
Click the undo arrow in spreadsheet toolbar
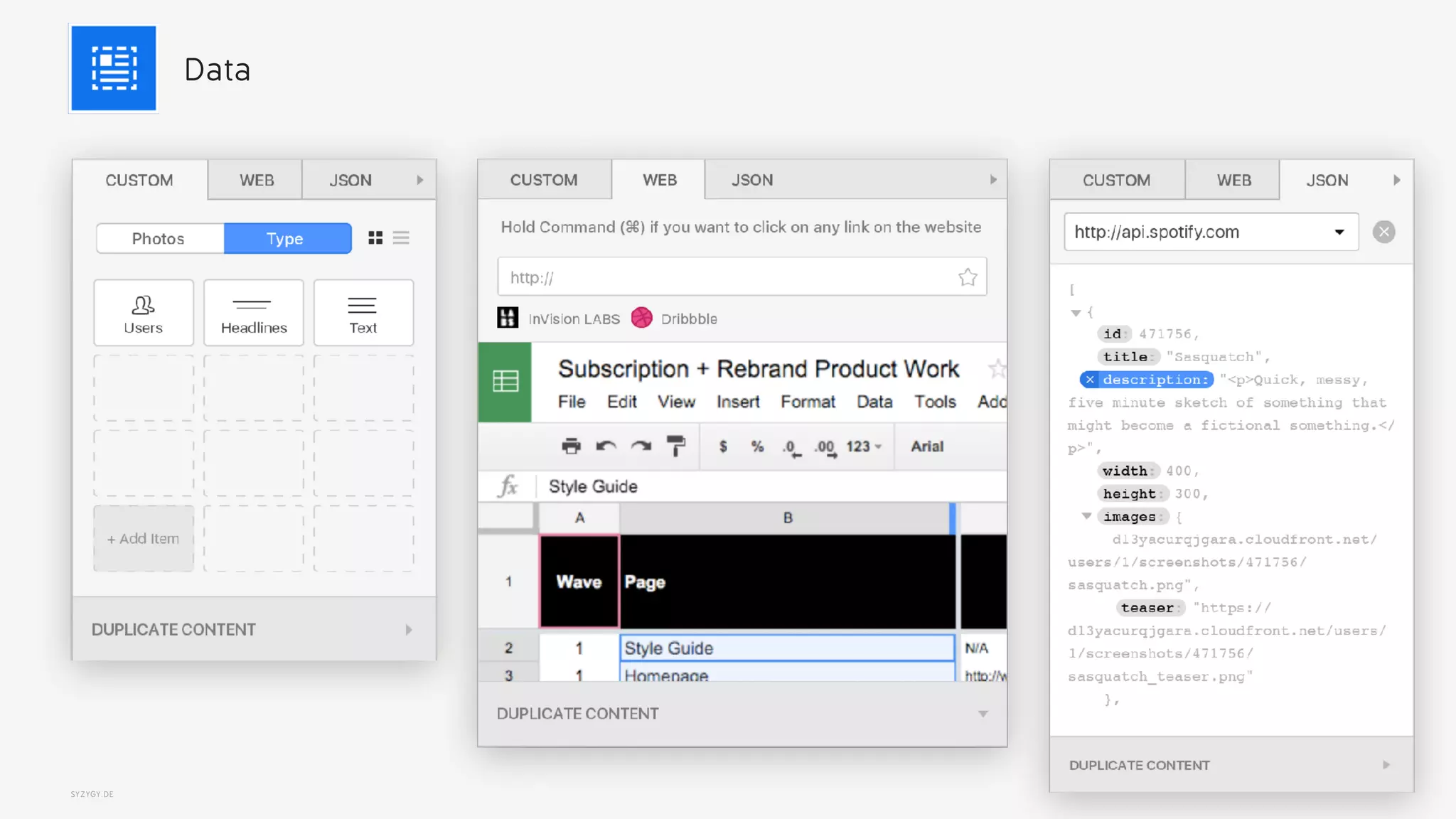[606, 446]
